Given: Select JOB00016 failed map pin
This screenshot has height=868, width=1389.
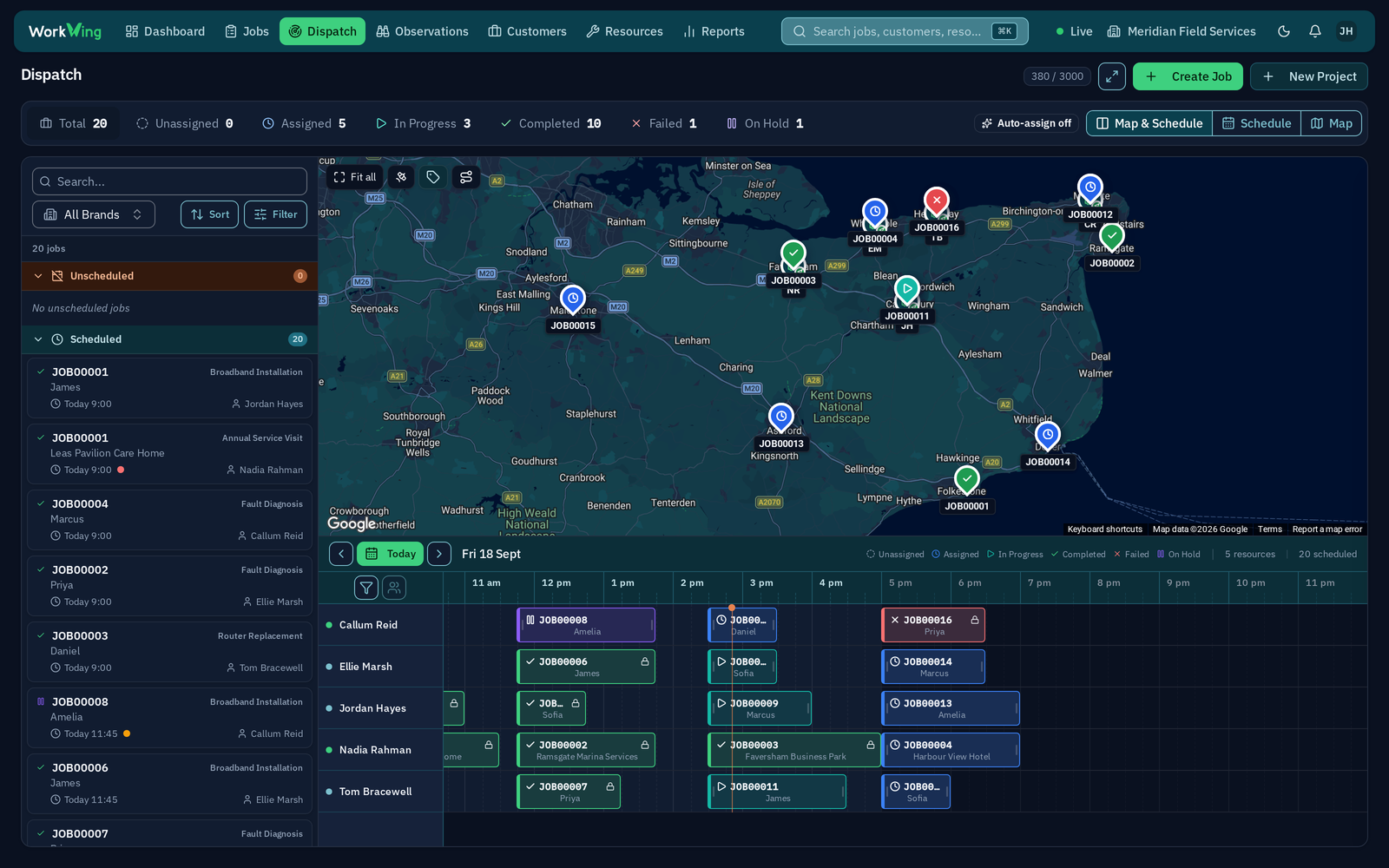Looking at the screenshot, I should pos(937,202).
